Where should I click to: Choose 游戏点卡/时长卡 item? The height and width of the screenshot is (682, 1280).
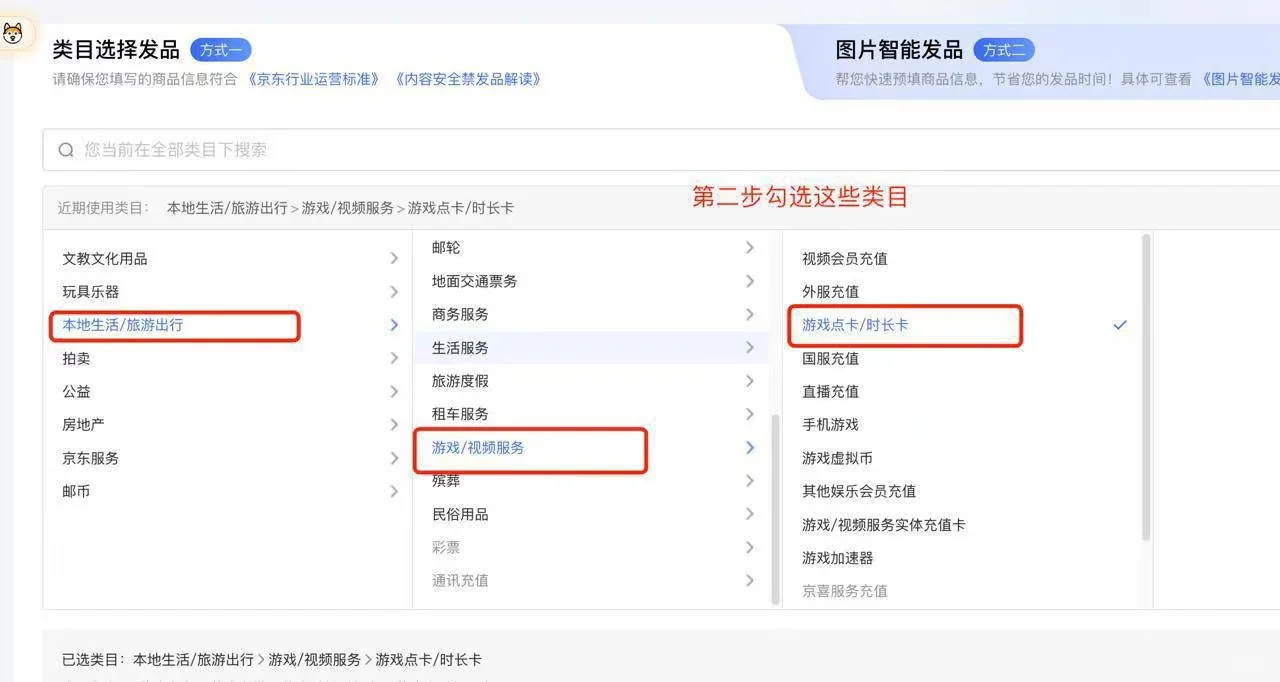855,325
